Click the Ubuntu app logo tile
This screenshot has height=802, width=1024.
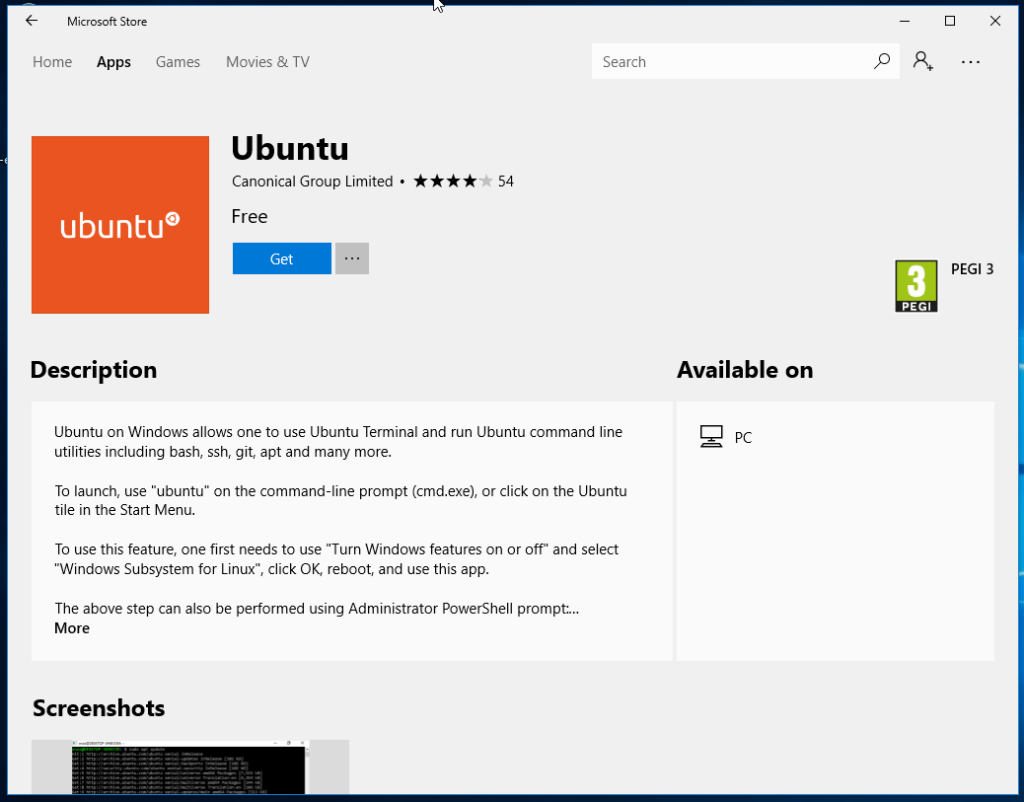pyautogui.click(x=120, y=224)
